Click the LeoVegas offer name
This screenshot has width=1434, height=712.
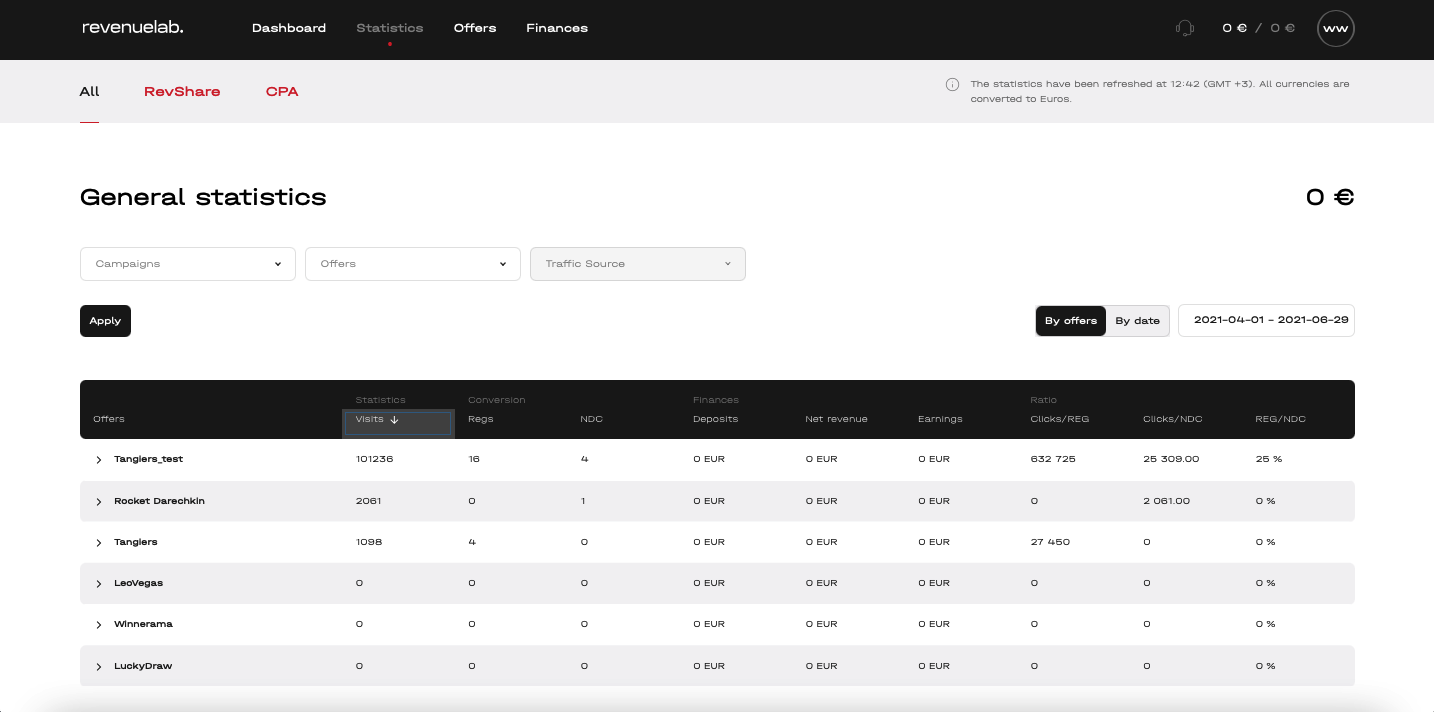pyautogui.click(x=138, y=583)
